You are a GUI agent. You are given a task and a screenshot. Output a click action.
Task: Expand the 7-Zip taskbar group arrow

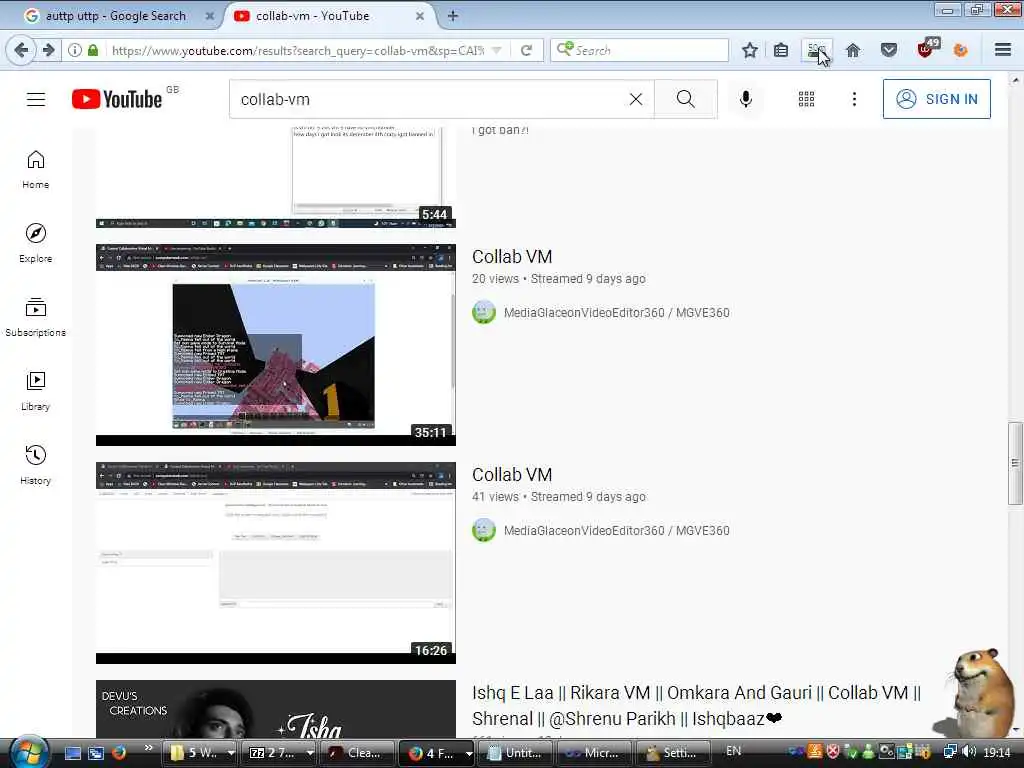point(310,753)
